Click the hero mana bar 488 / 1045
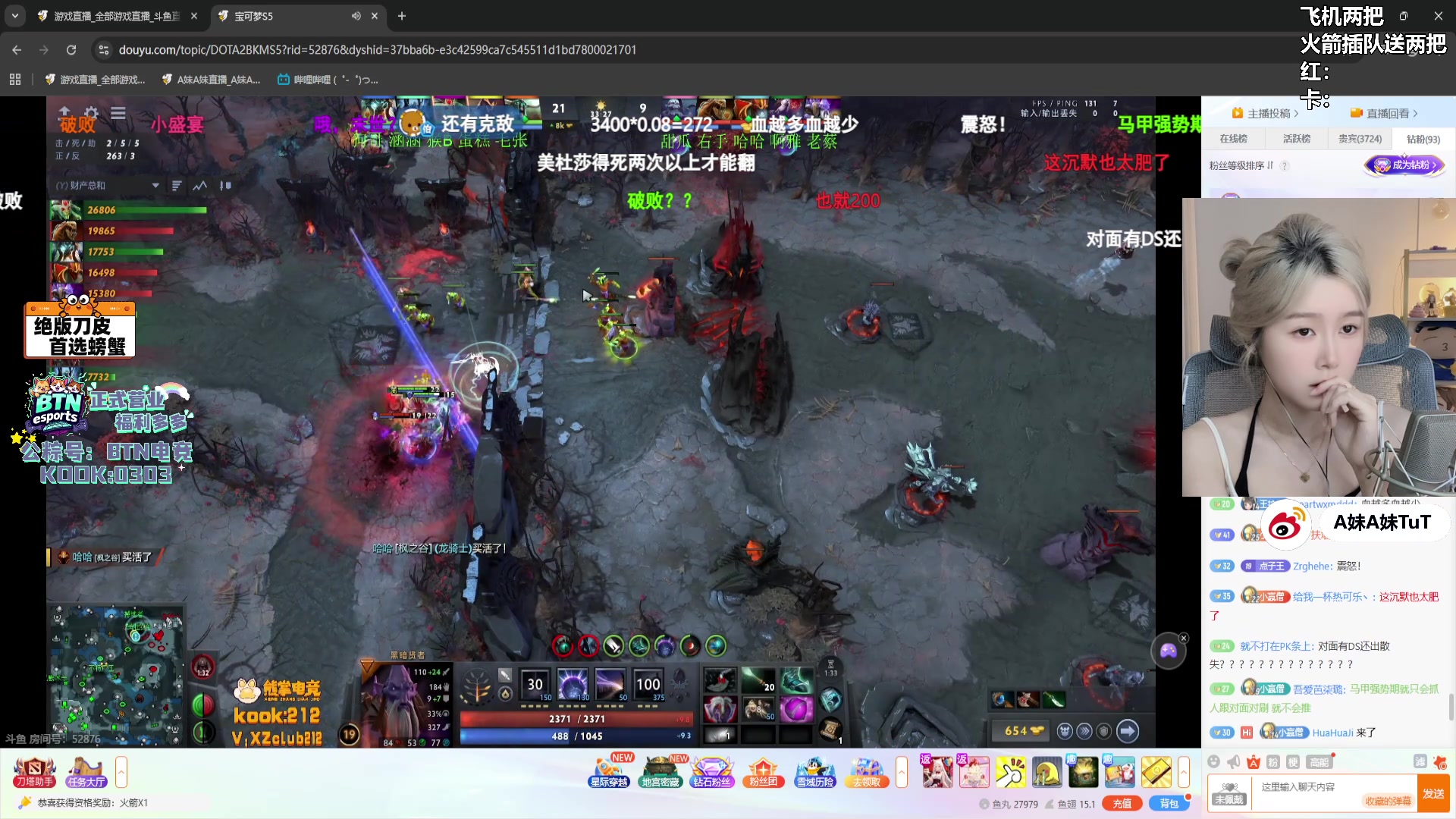Screen dimensions: 1456x819 (x=576, y=736)
